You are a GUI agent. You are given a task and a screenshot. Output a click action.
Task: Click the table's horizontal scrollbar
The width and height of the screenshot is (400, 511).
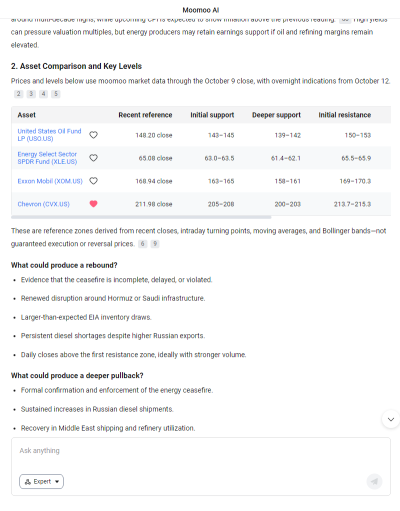141,217
